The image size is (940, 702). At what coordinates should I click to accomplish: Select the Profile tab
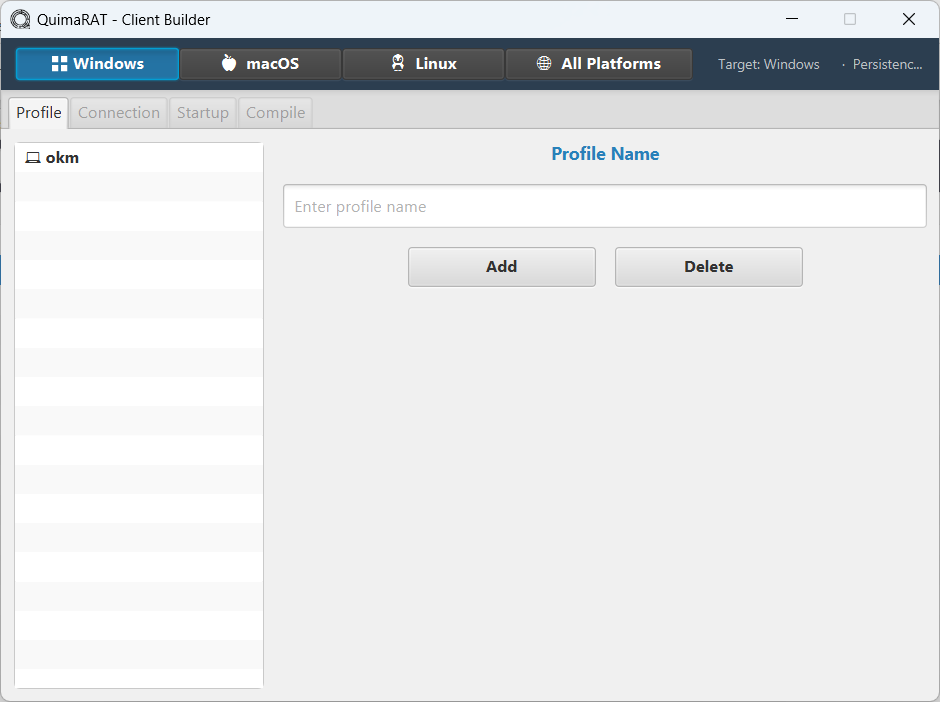coord(37,112)
